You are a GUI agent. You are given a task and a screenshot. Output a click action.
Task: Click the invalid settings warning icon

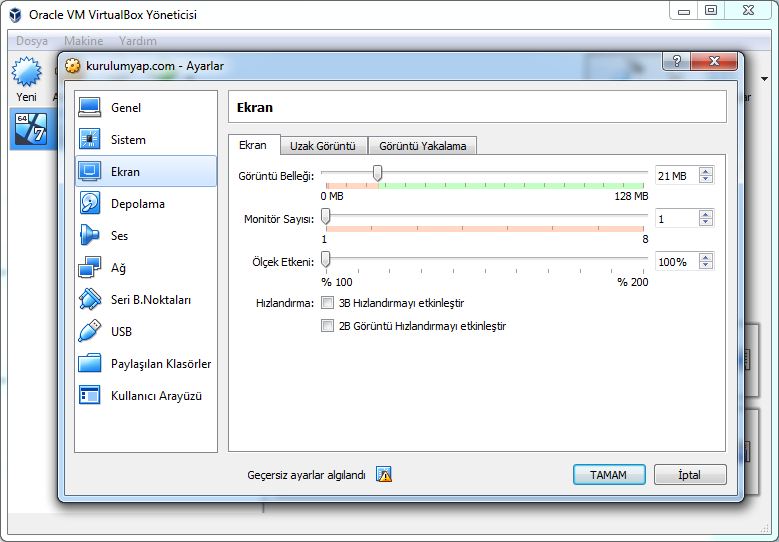click(x=384, y=475)
